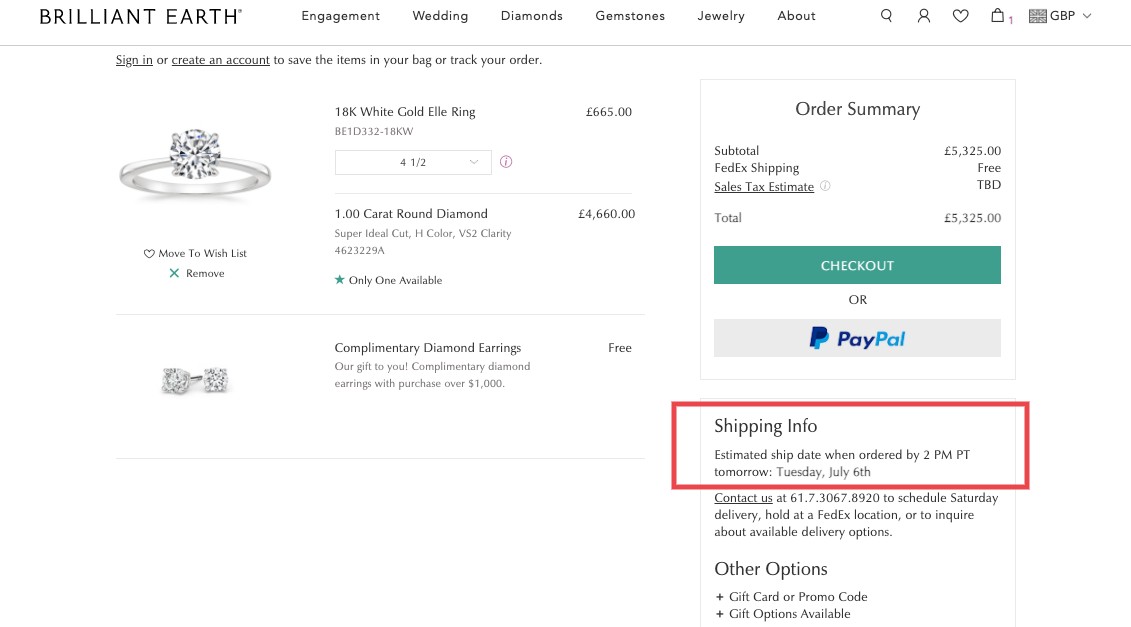Open the search magnifier icon
Screen dimensions: 1131x627
(886, 16)
